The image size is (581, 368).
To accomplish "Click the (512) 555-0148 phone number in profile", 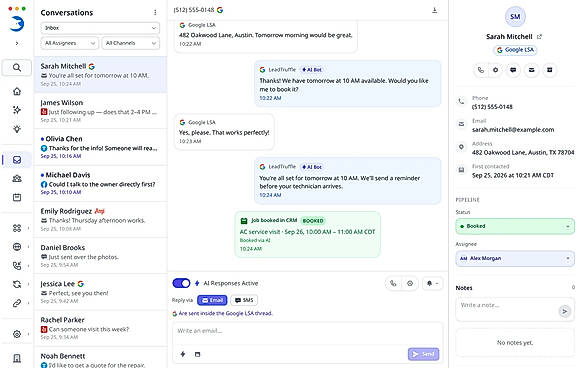I will coord(492,107).
